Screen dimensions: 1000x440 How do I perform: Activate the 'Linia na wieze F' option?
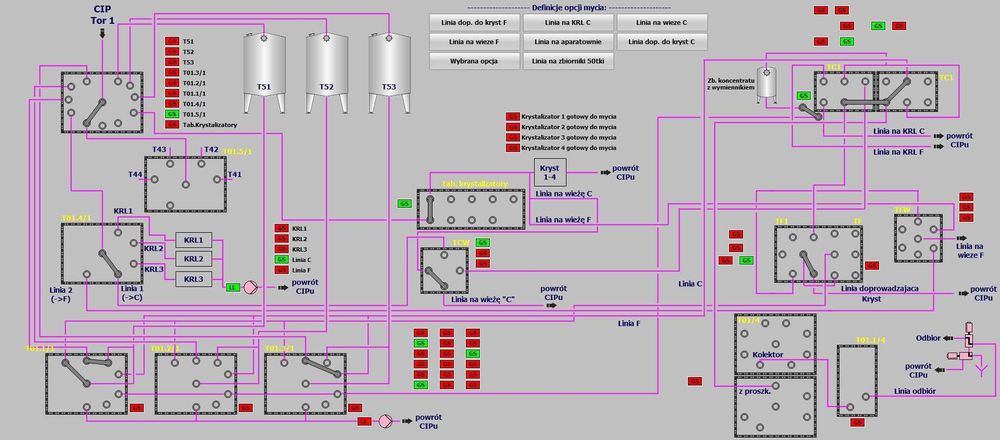click(x=474, y=42)
